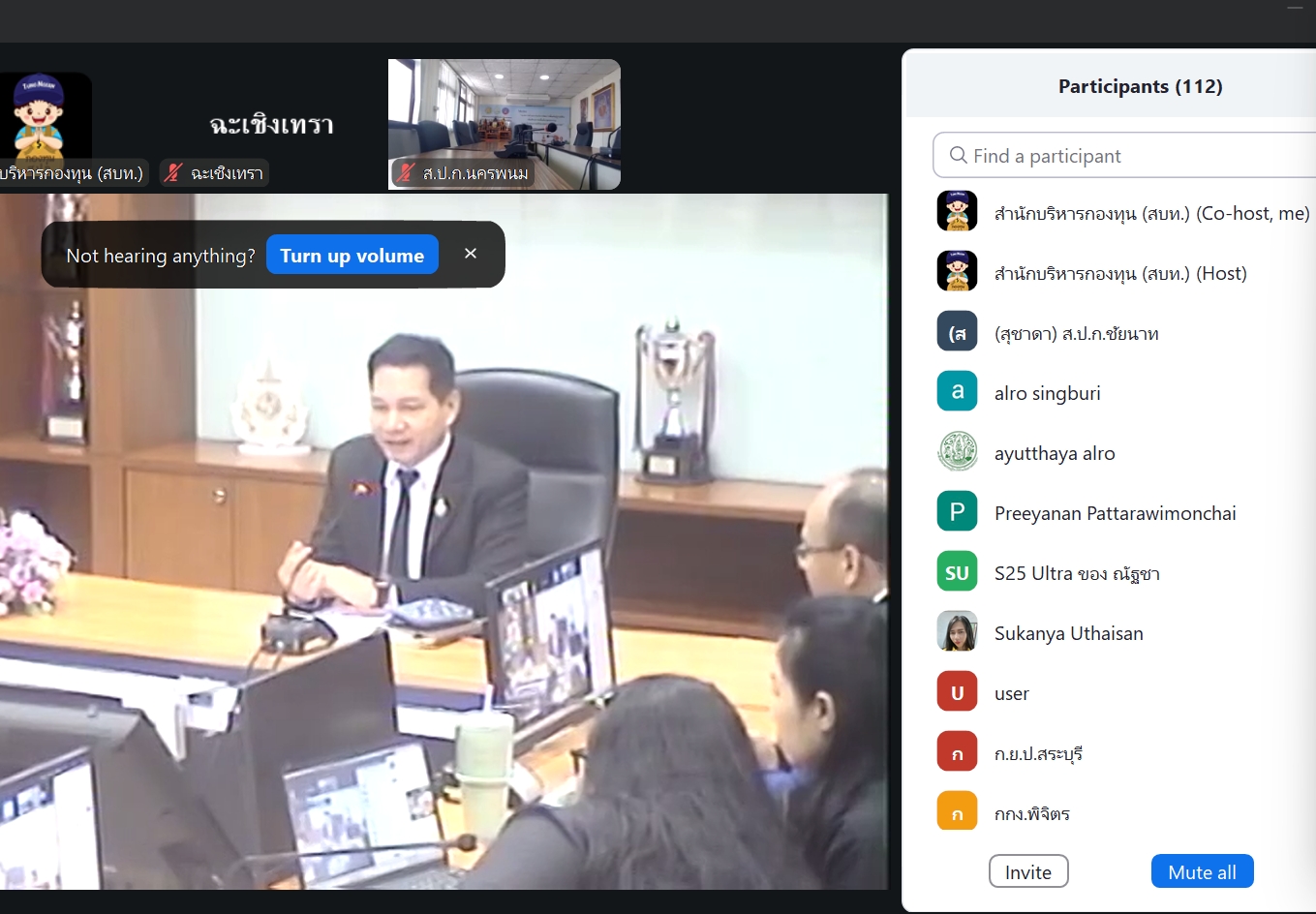Click the red avatar for ก.ย.ป.สระบุรี

pos(957,752)
